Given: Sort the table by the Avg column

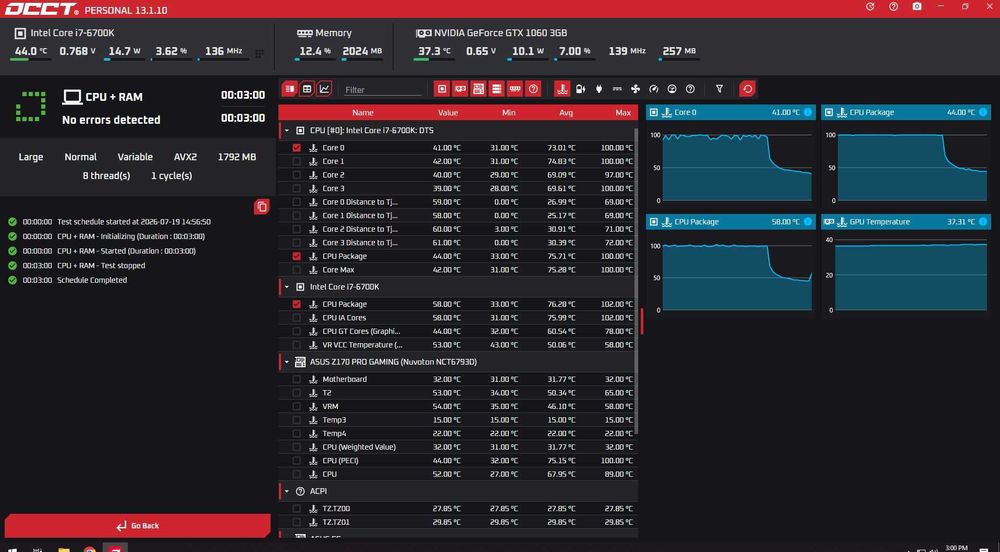Looking at the screenshot, I should [566, 112].
